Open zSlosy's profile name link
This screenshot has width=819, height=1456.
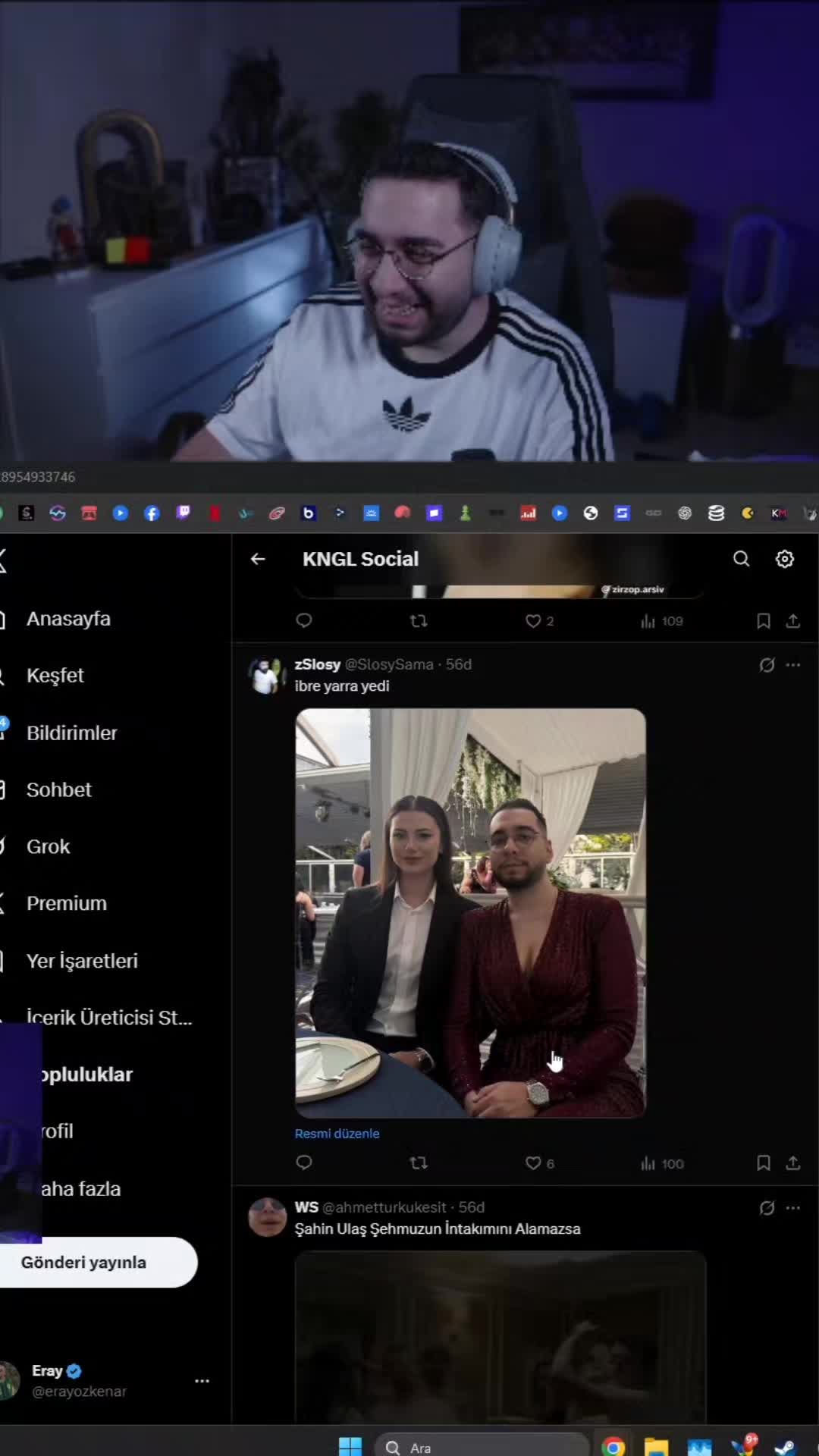click(x=317, y=664)
